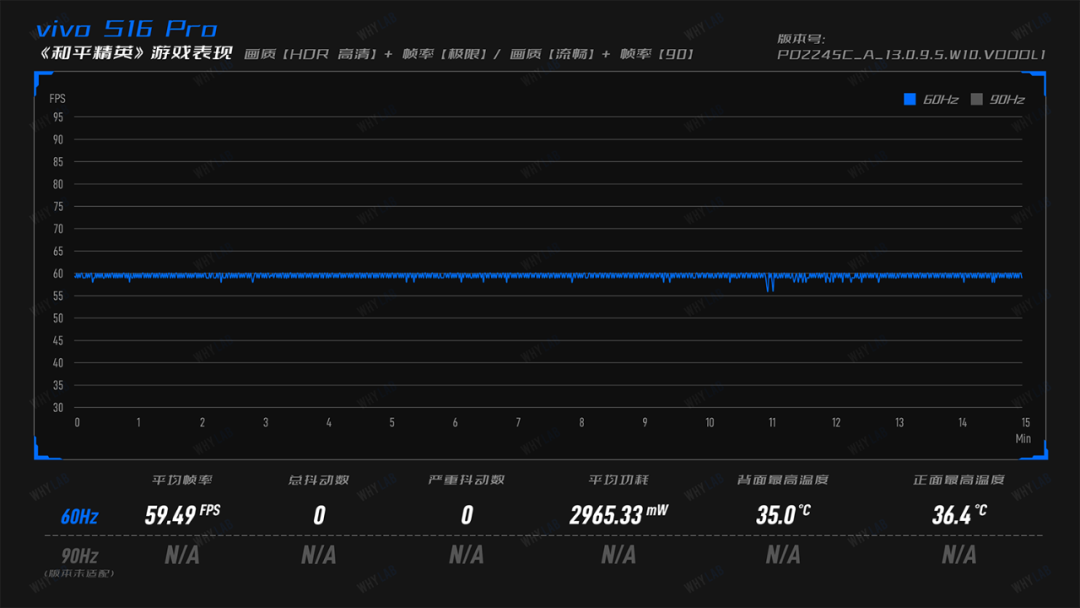Click minute 9 on the time axis
The image size is (1080, 608).
click(645, 423)
